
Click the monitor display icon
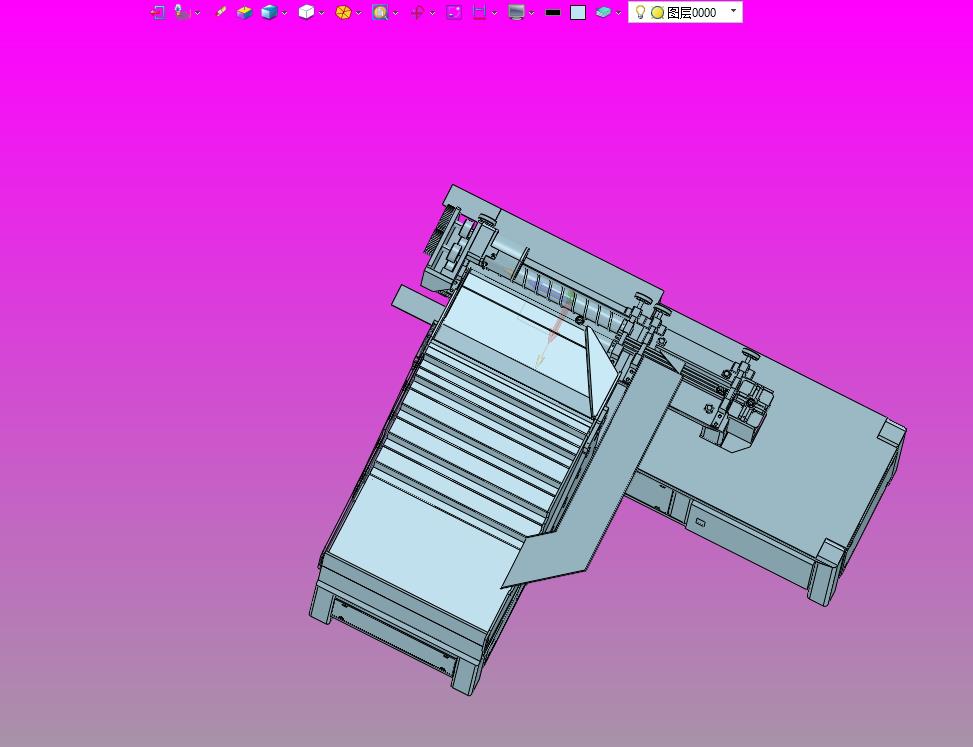click(516, 12)
